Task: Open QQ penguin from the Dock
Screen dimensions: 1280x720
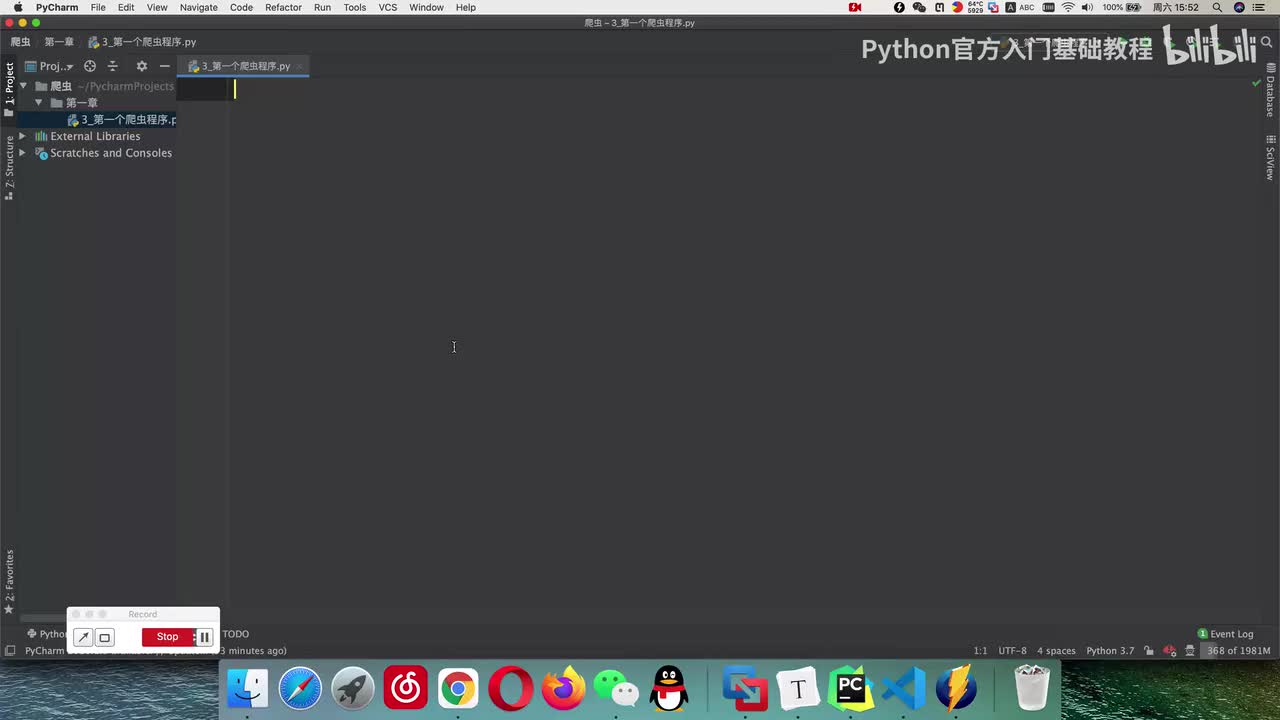Action: pos(669,689)
